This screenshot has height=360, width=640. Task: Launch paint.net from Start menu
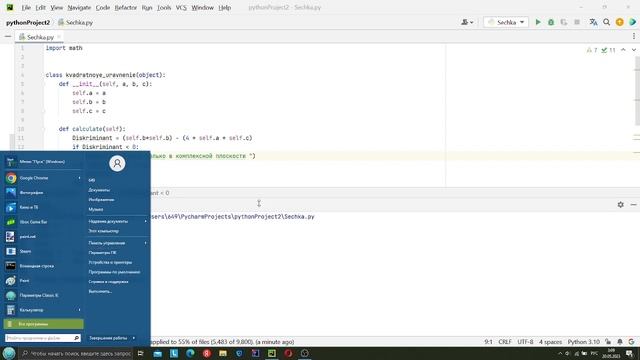43,237
